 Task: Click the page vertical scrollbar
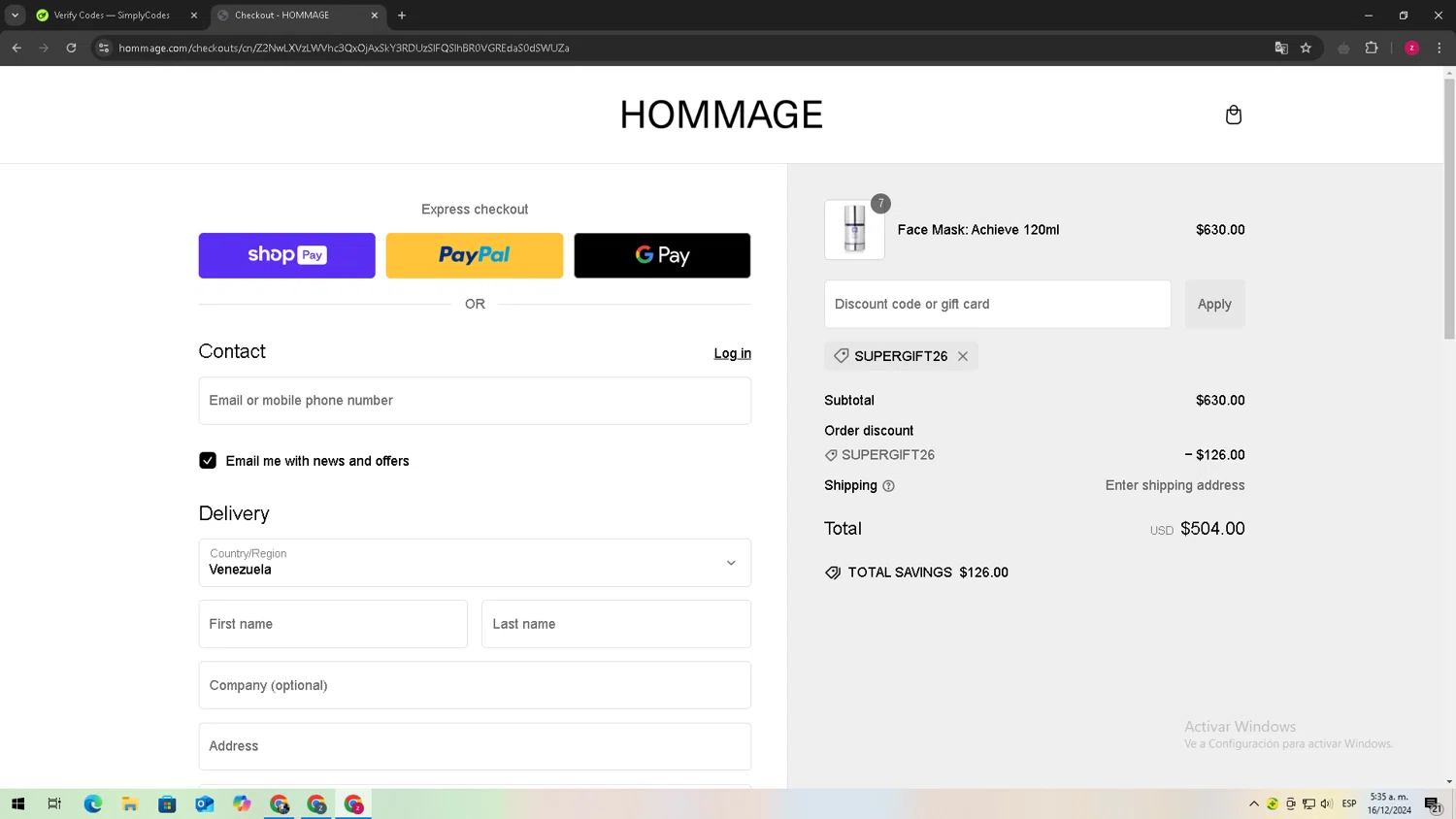[x=1449, y=209]
